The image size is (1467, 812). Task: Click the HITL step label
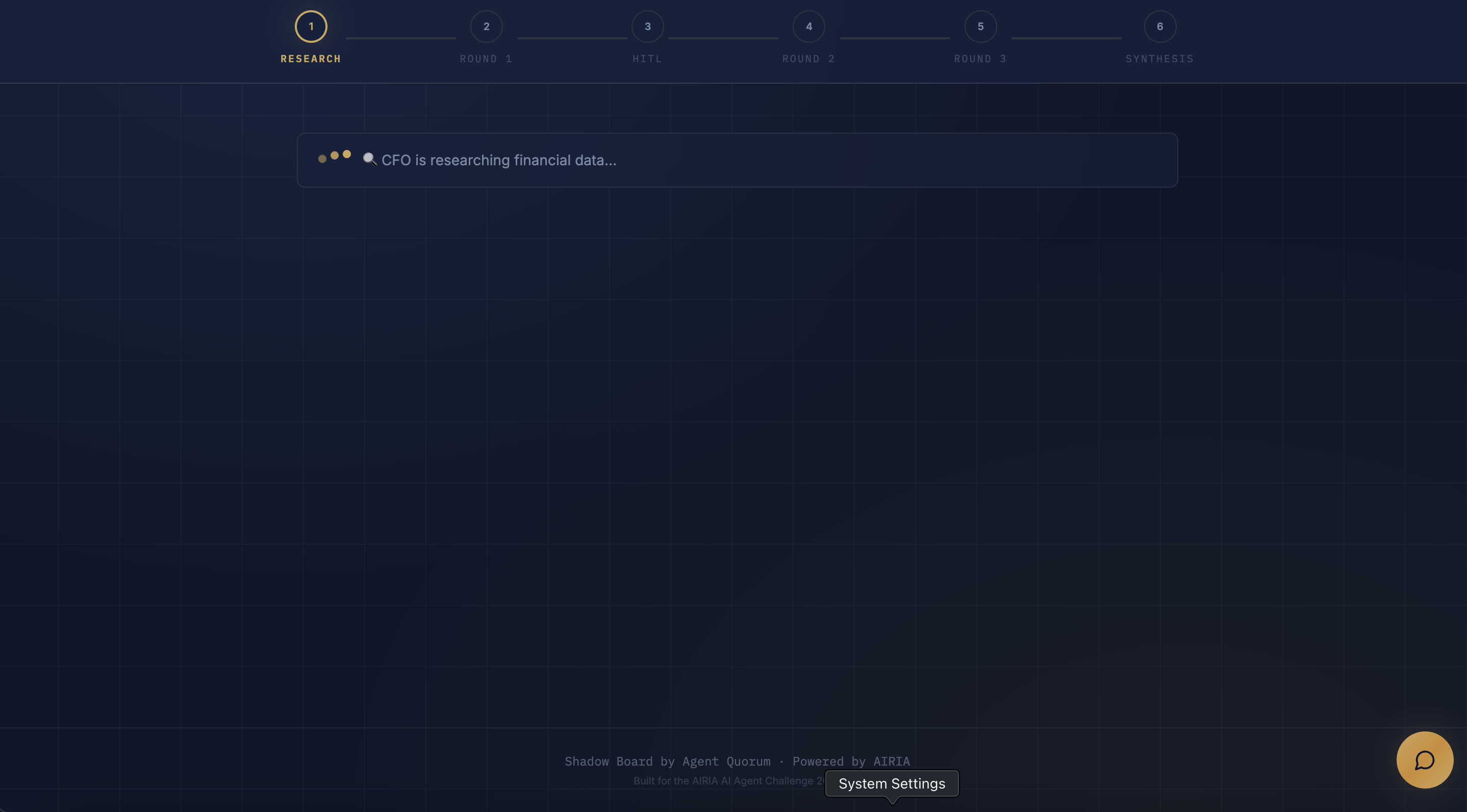click(x=647, y=59)
